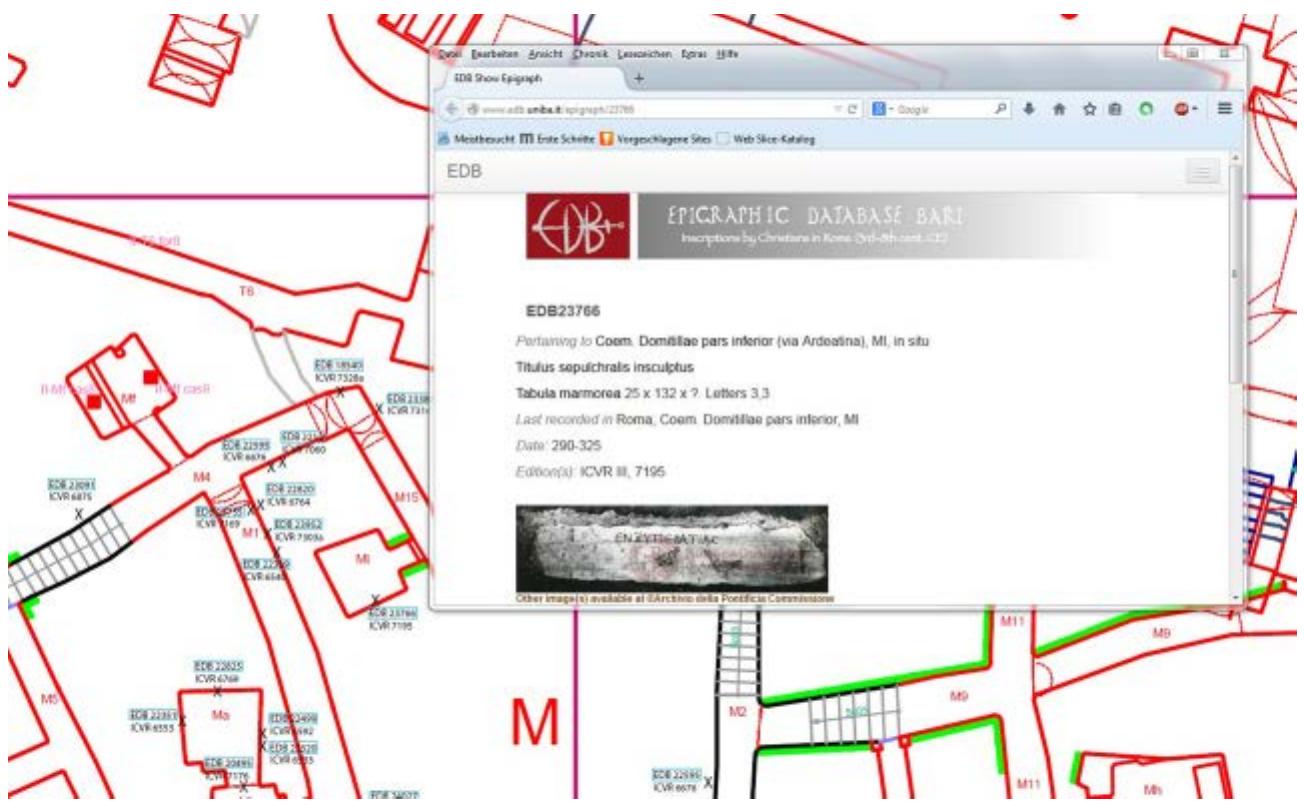This screenshot has width=1304, height=808.
Task: Open the Web Slice-Katalog bookmark
Action: coord(765,140)
